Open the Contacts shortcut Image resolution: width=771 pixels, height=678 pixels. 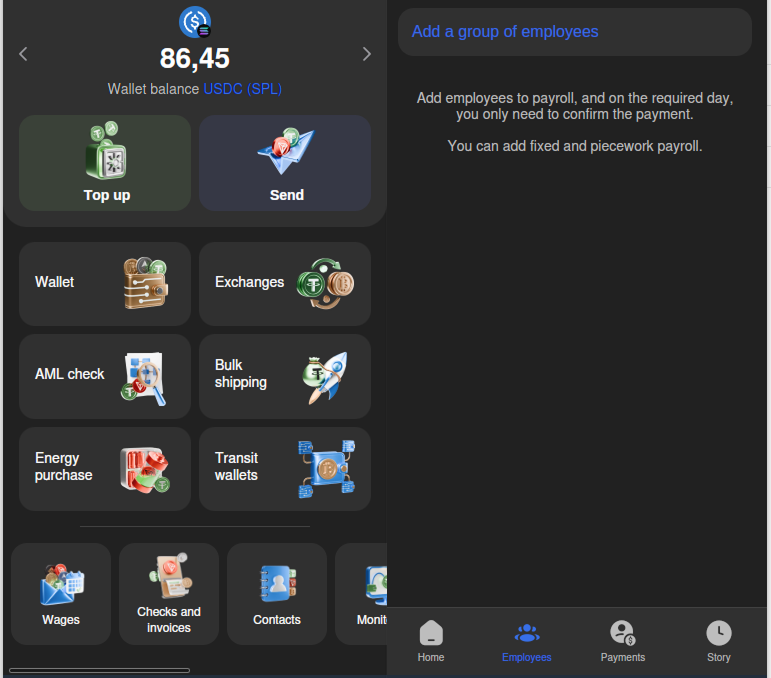point(277,594)
